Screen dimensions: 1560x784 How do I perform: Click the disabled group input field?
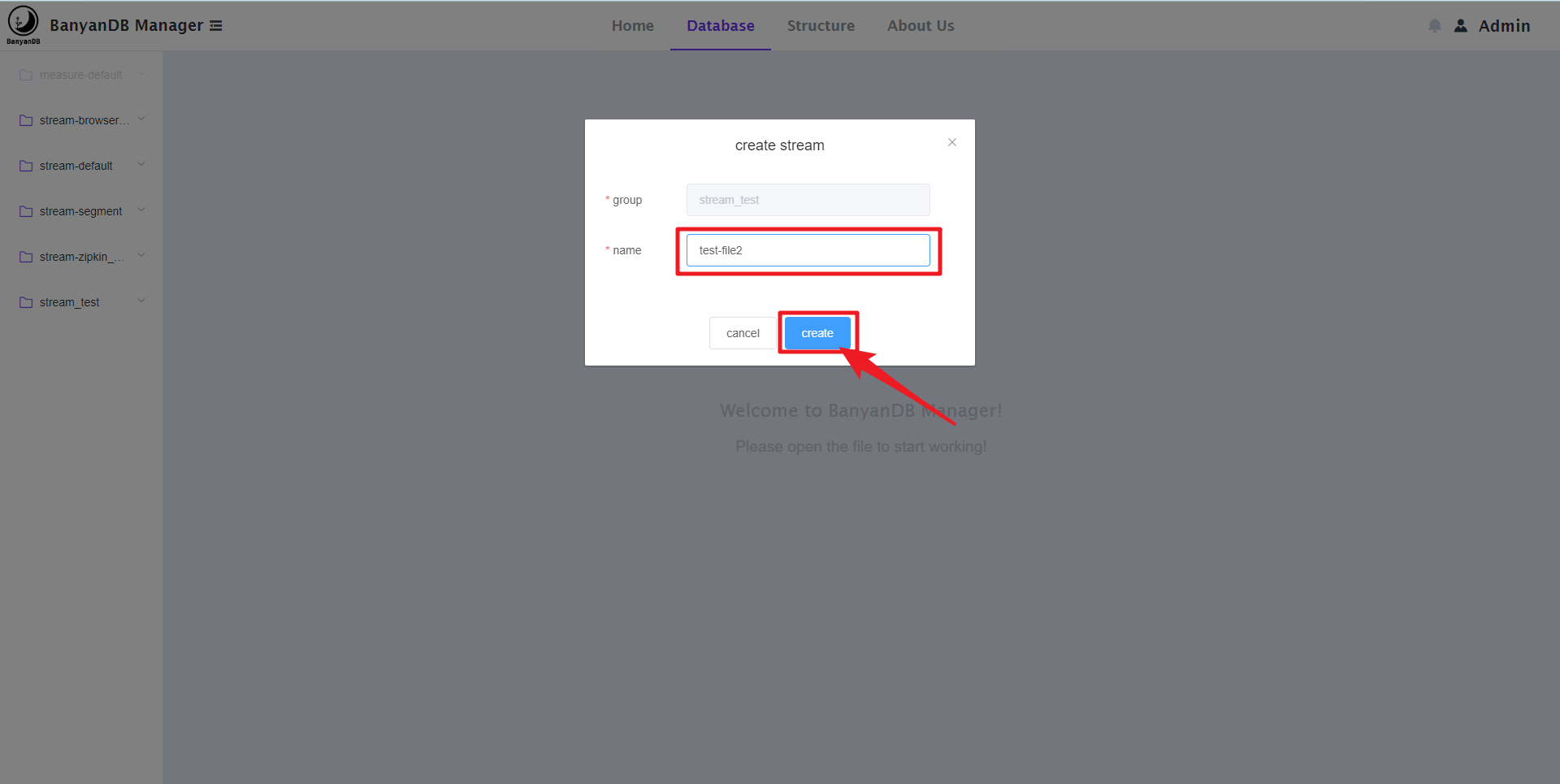tap(808, 200)
